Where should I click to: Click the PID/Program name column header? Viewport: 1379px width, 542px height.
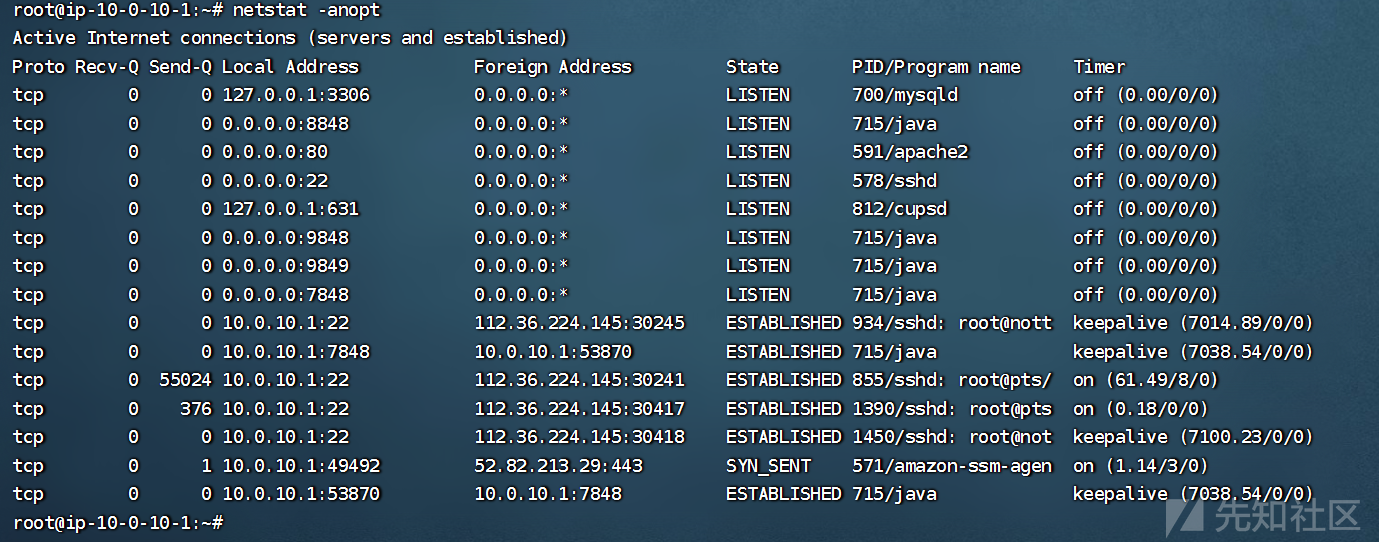pos(936,67)
